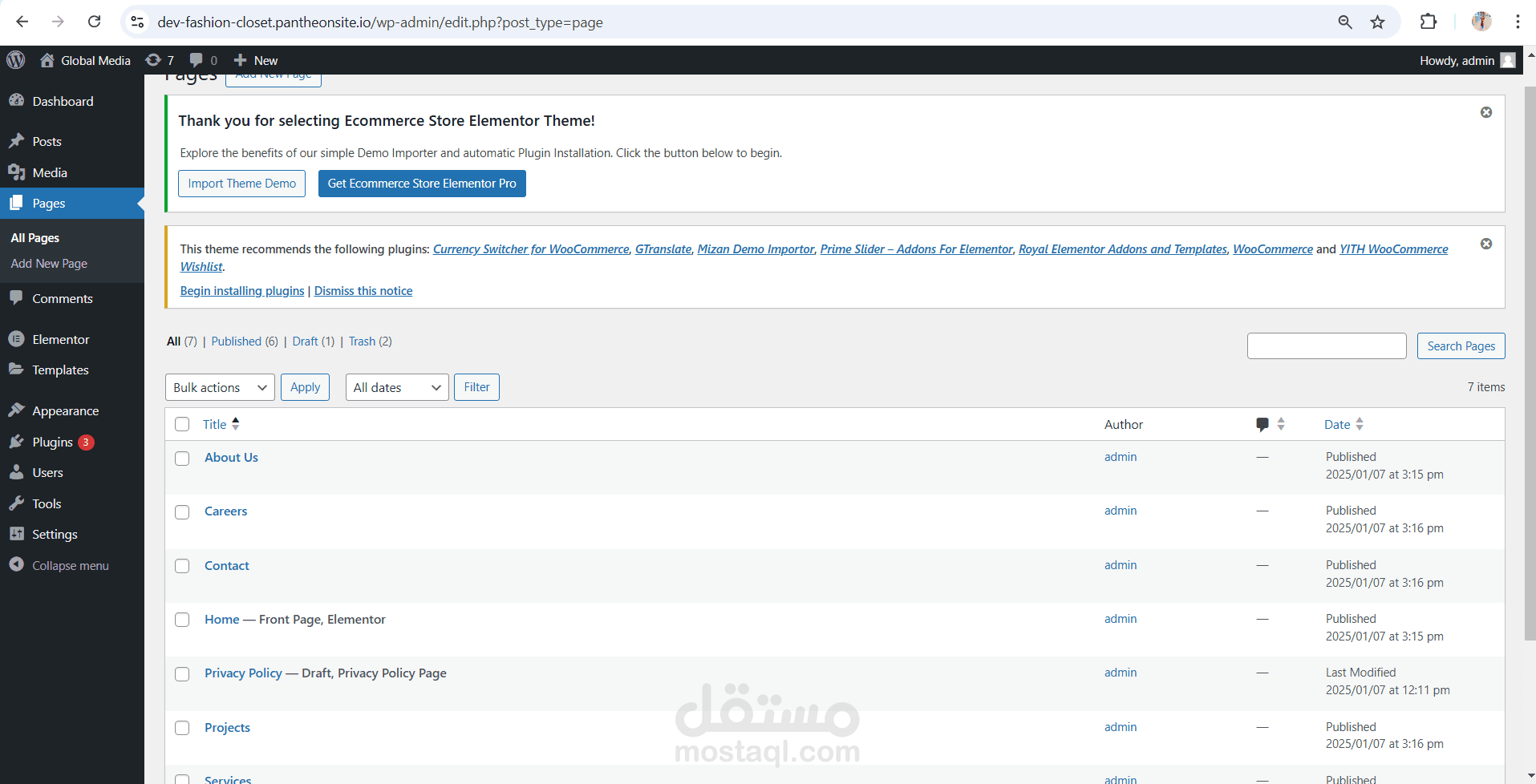The width and height of the screenshot is (1536, 784).
Task: Click the Plugins plug icon
Action: point(16,442)
